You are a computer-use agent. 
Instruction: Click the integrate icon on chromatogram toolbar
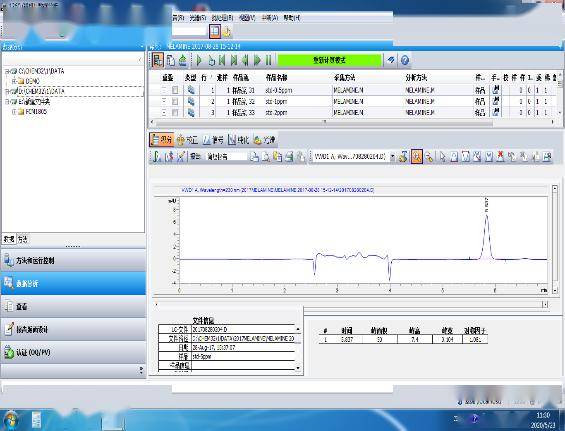coord(156,156)
